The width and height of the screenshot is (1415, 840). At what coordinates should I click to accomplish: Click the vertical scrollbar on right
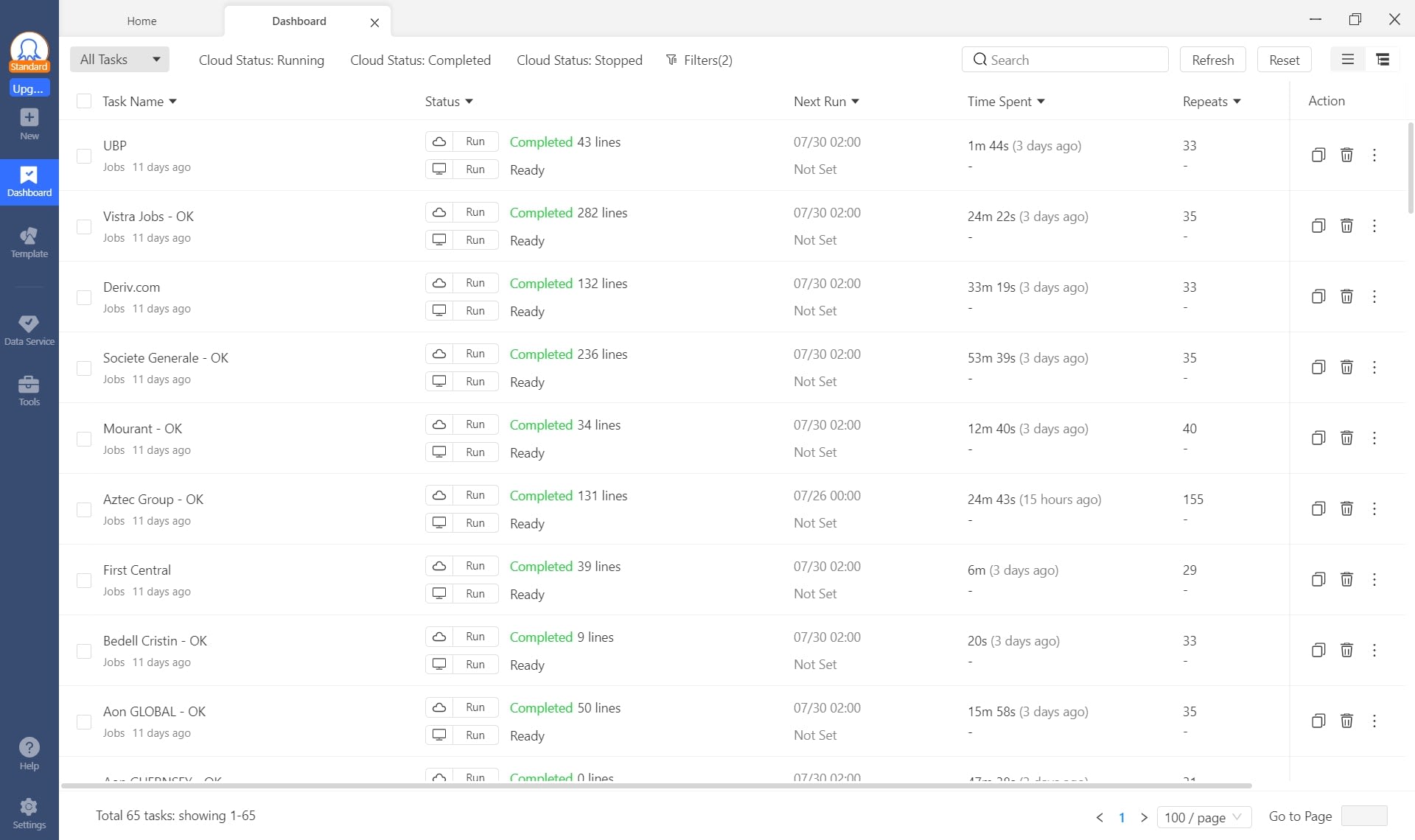pos(1411,167)
